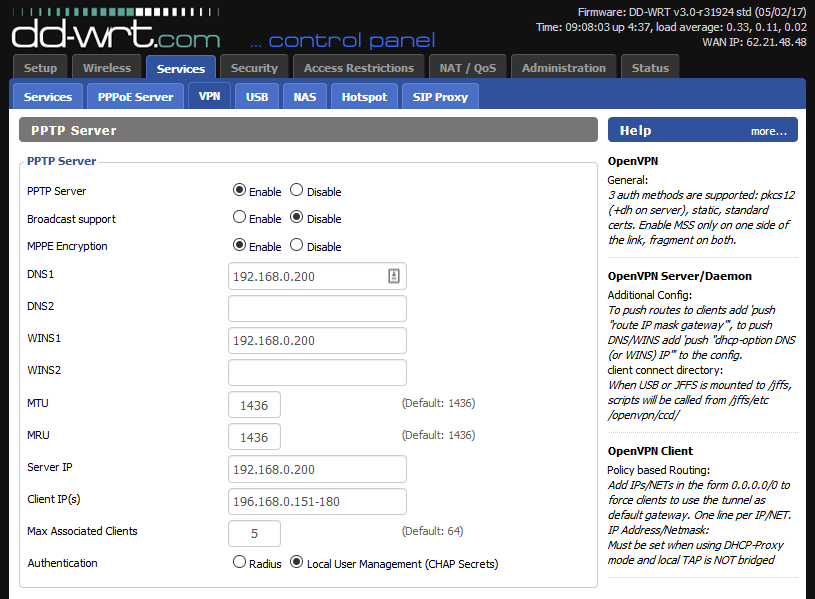Click the Max Clients default 64 hint
Image resolution: width=815 pixels, height=599 pixels.
pyautogui.click(x=432, y=531)
